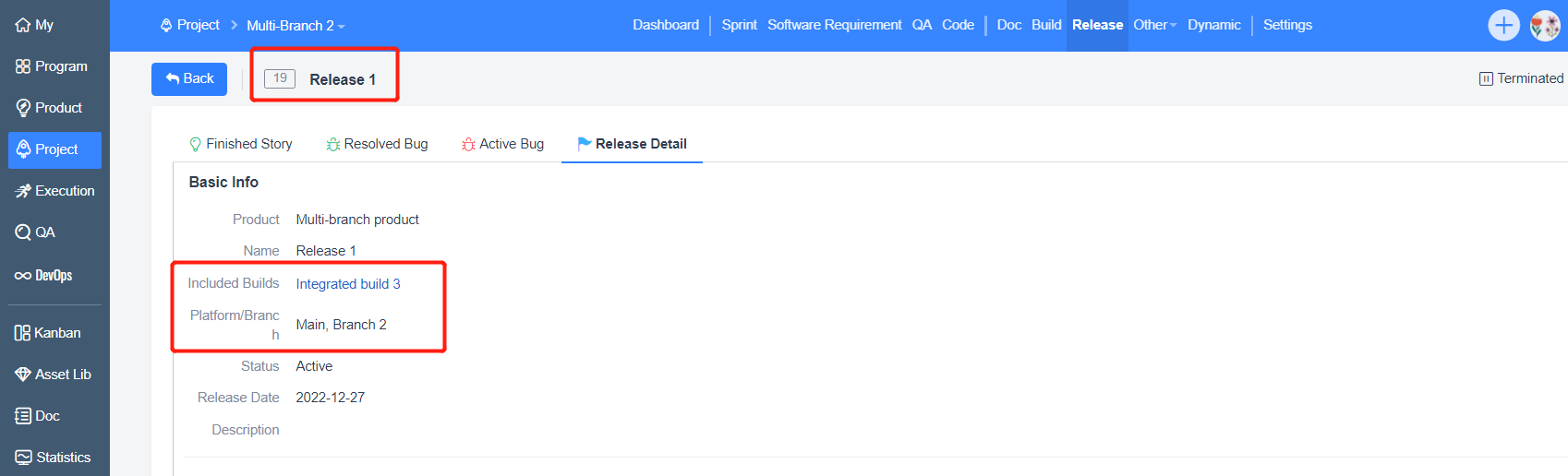Open Code in the top navigation

pos(958,25)
